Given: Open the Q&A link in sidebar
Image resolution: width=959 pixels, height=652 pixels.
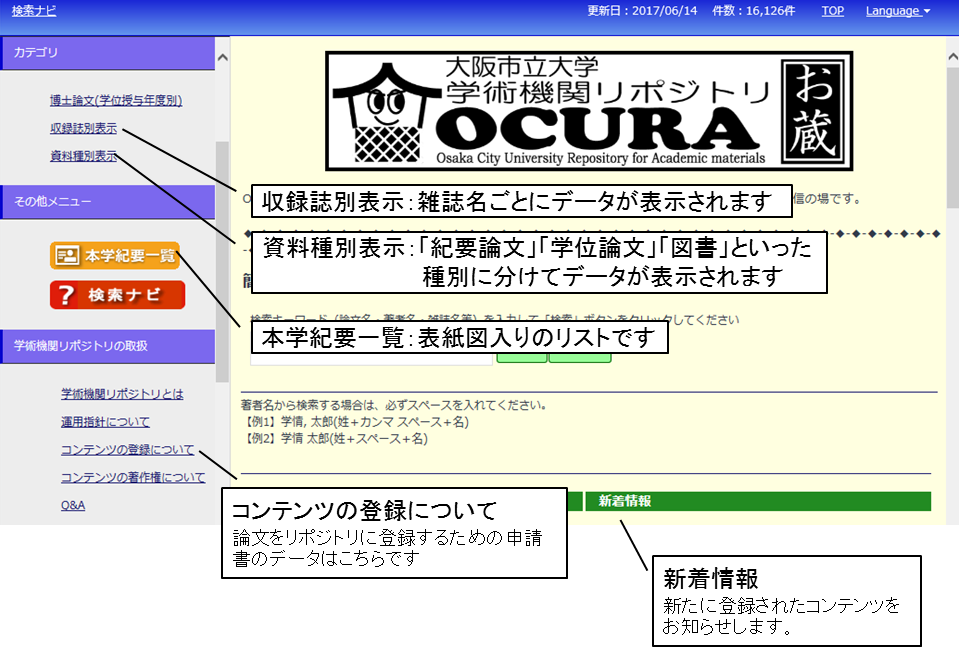Looking at the screenshot, I should point(73,505).
